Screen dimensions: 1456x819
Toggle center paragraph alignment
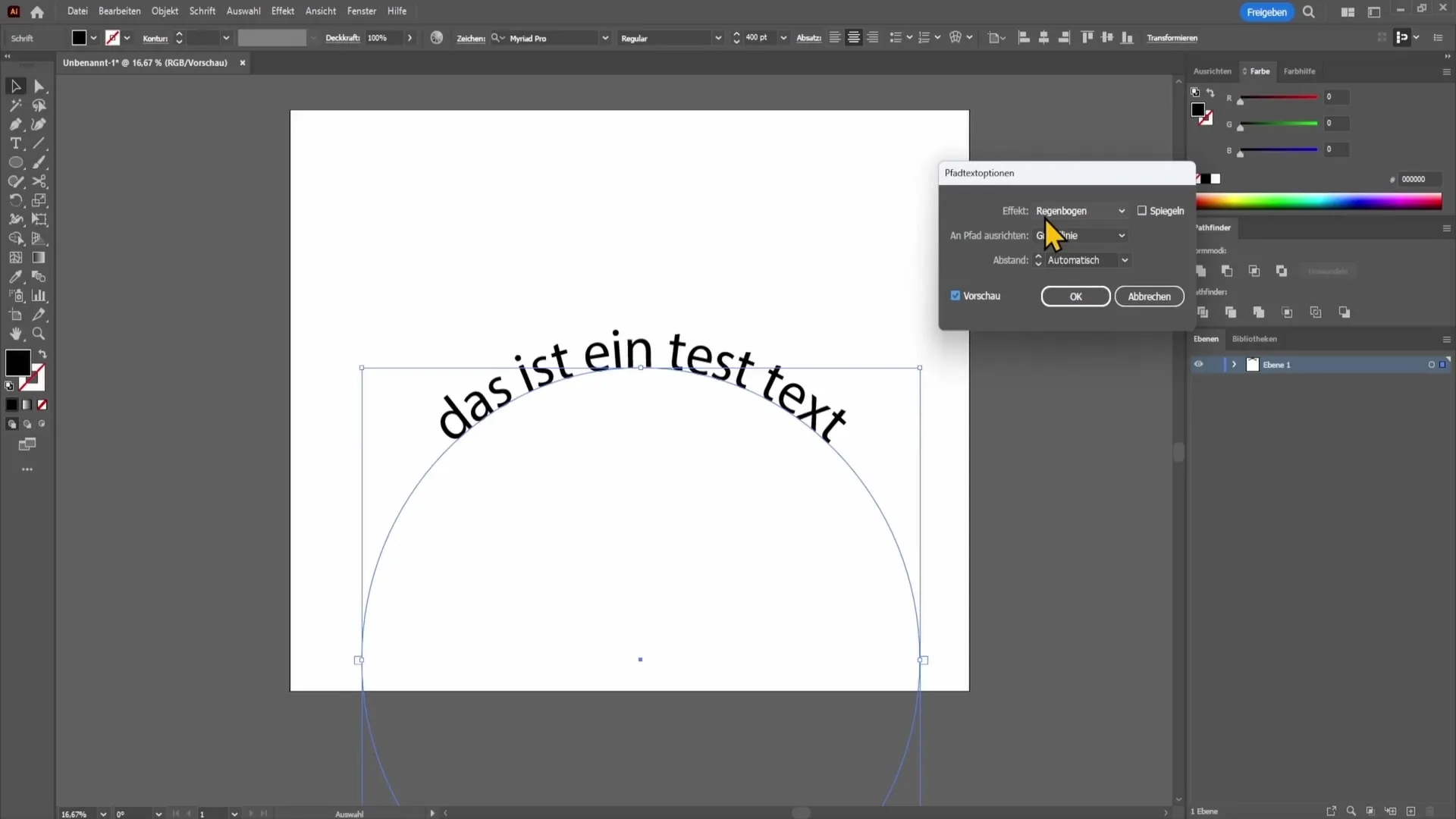(x=854, y=38)
